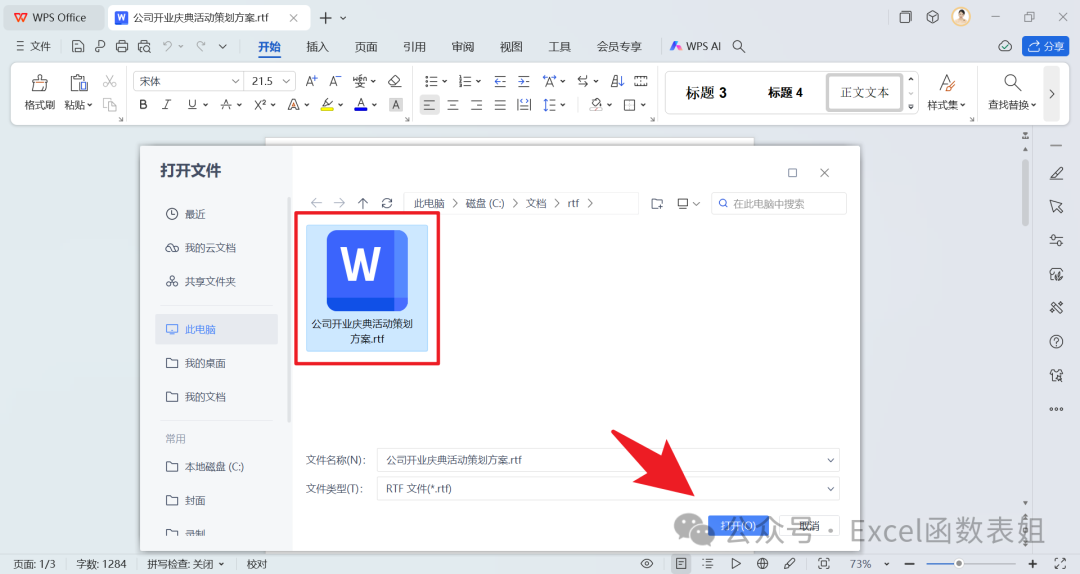Adjust the zoom slider in status bar
Image resolution: width=1080 pixels, height=574 pixels.
(958, 564)
